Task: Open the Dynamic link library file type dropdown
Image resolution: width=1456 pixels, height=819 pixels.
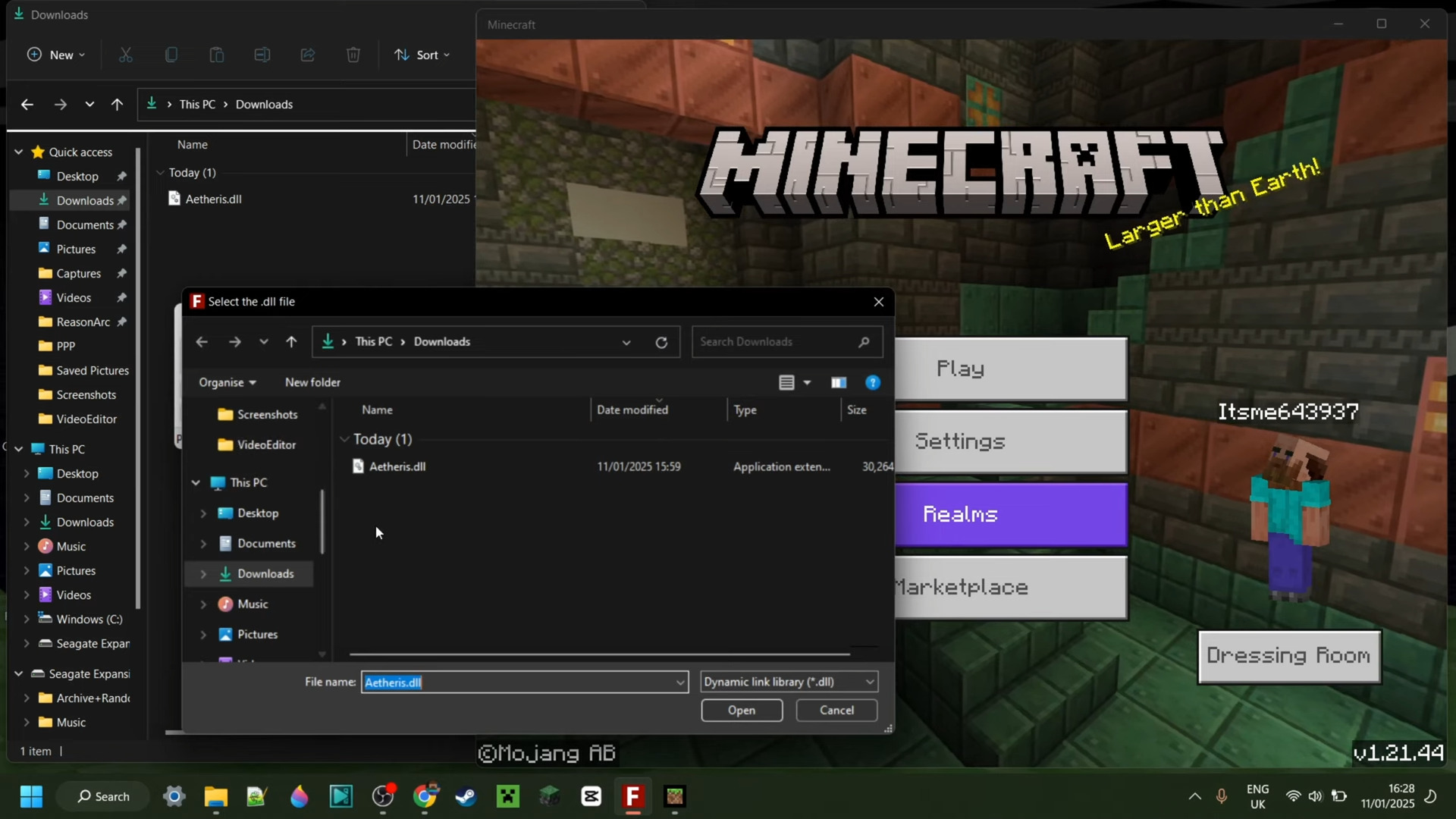Action: [789, 682]
